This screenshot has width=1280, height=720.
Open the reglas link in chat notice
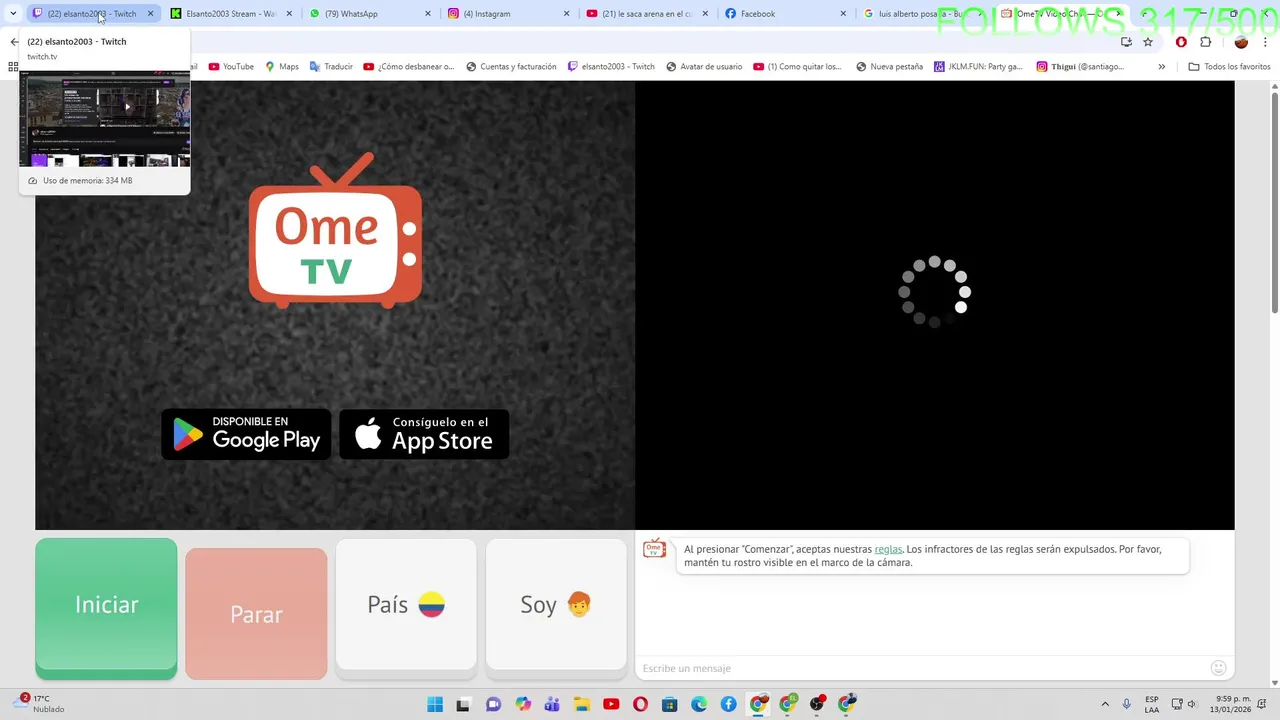[x=888, y=549]
